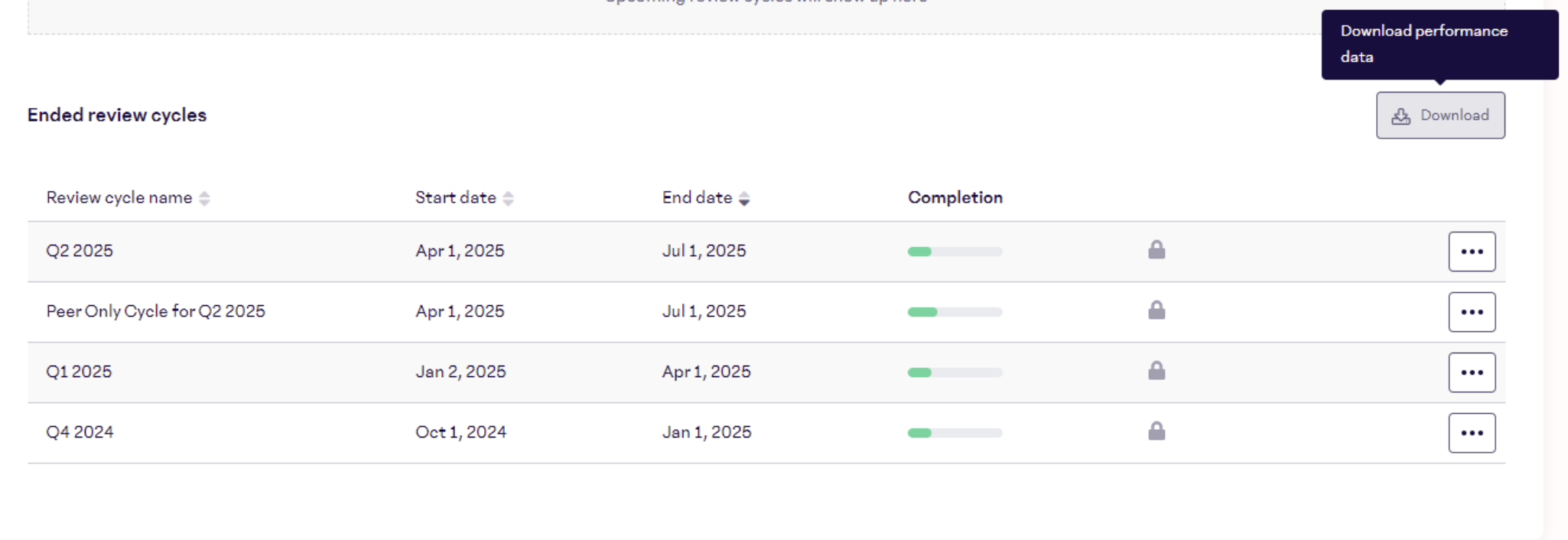1568x540 pixels.
Task: Click the Q4 2024 completion progress bar
Action: pos(955,433)
